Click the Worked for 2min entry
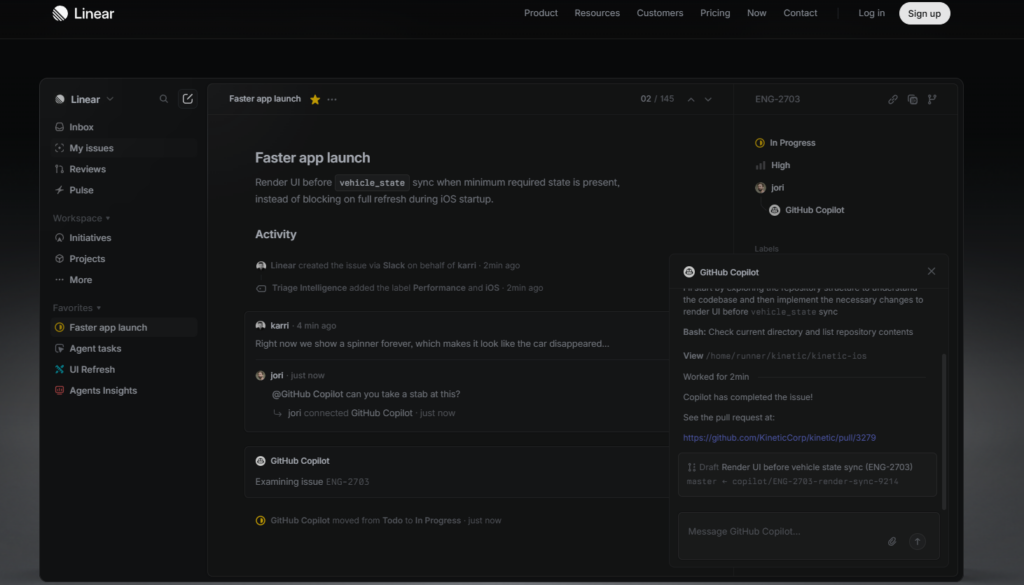1024x585 pixels. coord(716,377)
